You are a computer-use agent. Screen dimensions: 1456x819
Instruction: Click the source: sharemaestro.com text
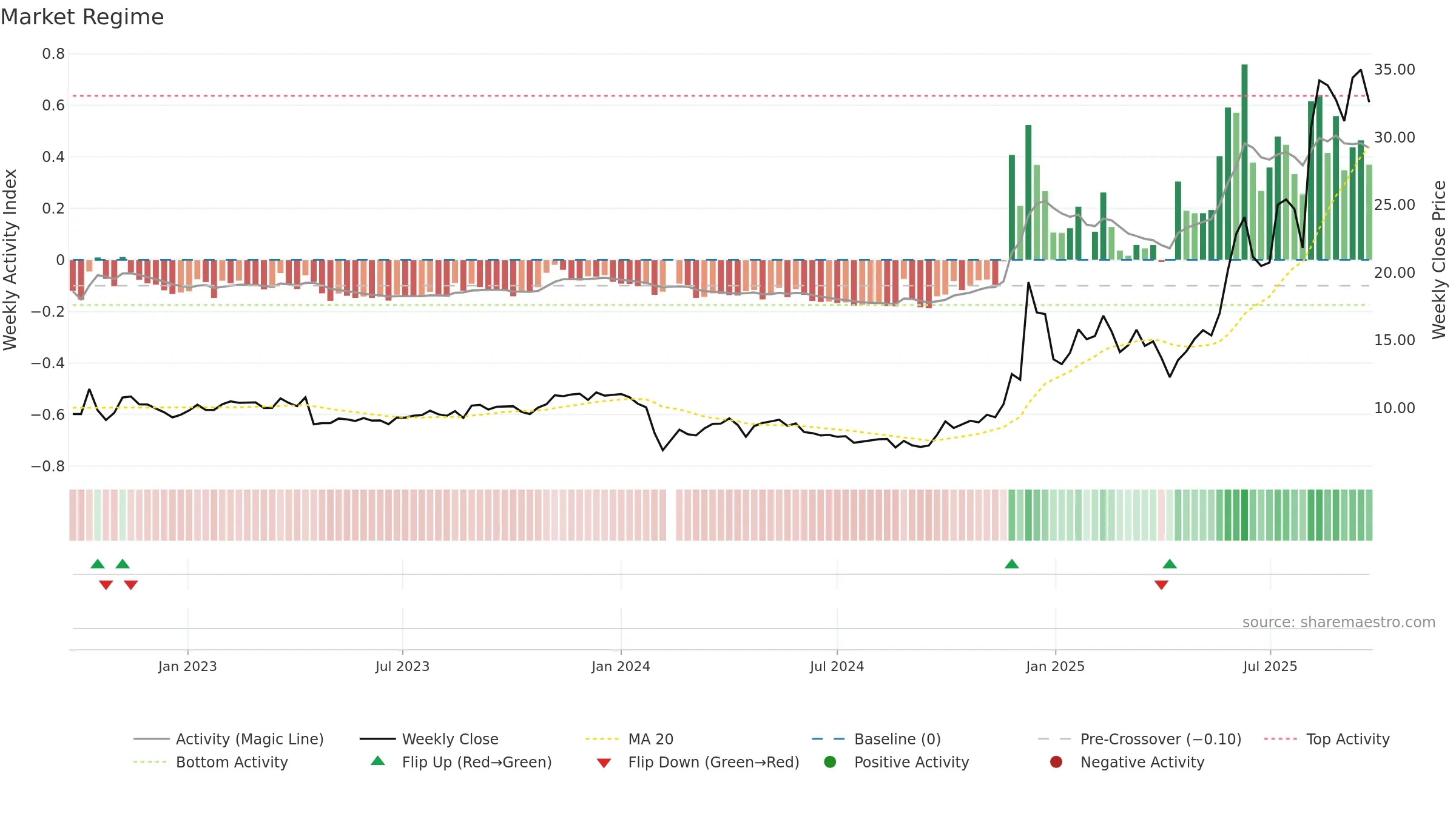1339,622
